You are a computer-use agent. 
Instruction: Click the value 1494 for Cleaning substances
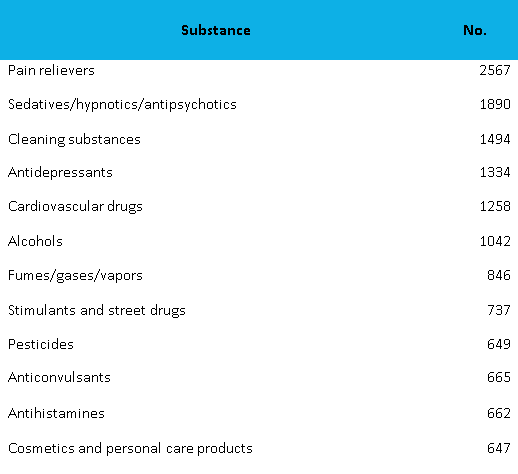pos(495,139)
